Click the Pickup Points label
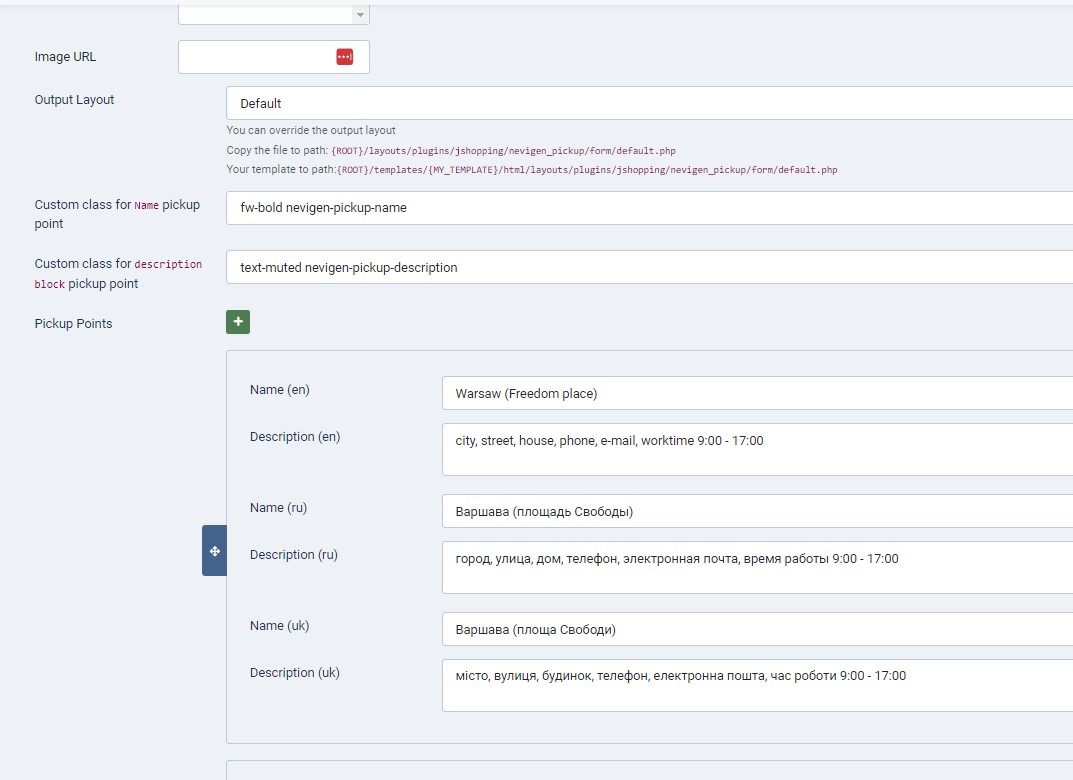This screenshot has height=780, width=1073. (73, 324)
